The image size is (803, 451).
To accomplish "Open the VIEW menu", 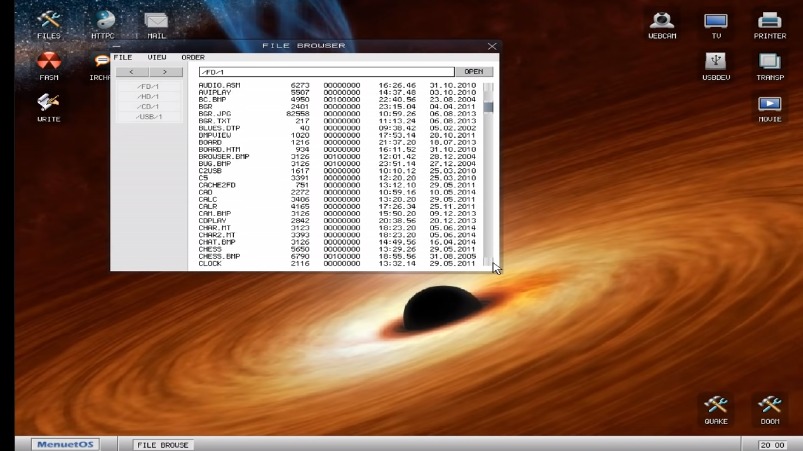I will (157, 57).
